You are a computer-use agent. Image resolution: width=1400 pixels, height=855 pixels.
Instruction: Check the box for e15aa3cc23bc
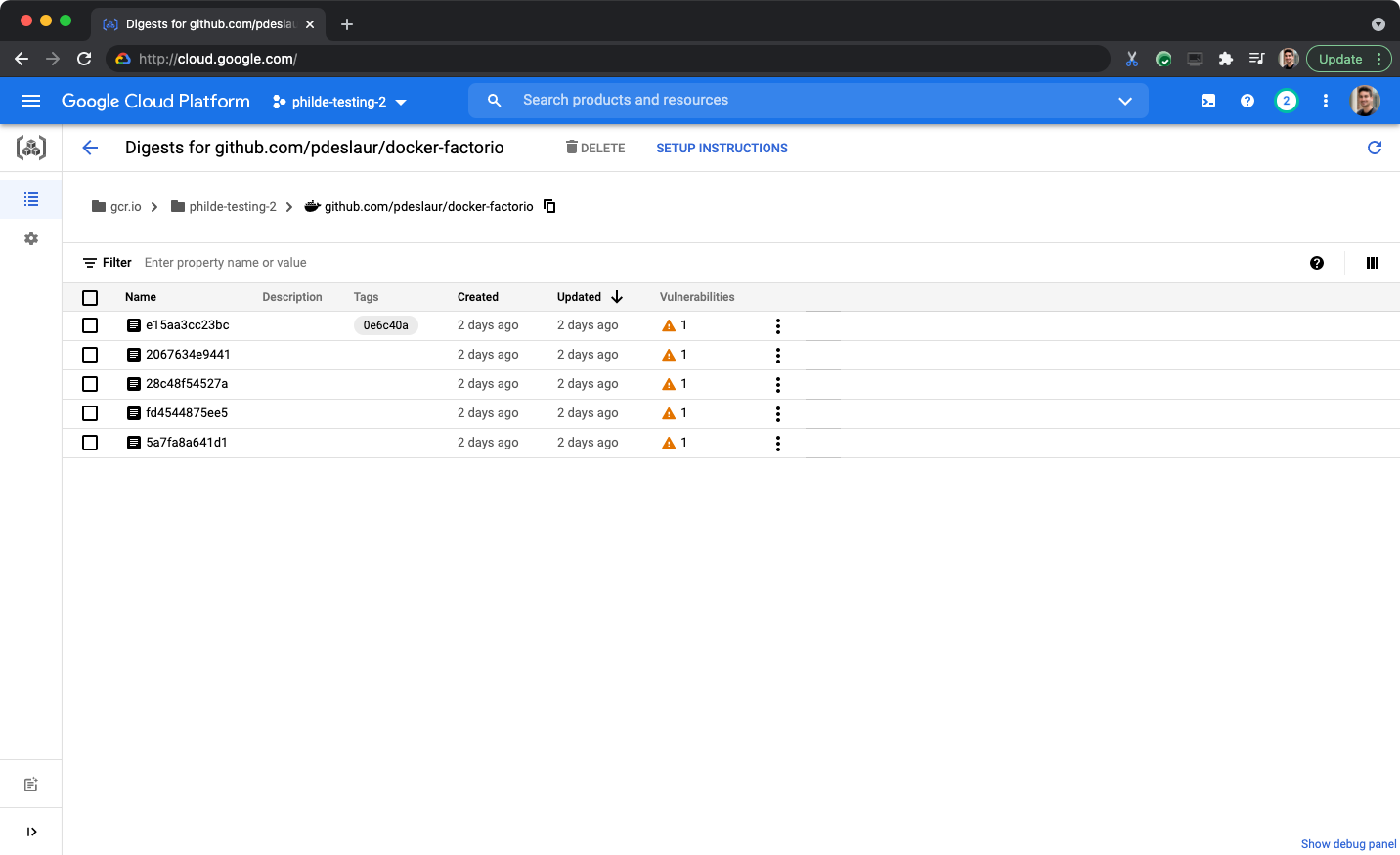click(90, 325)
